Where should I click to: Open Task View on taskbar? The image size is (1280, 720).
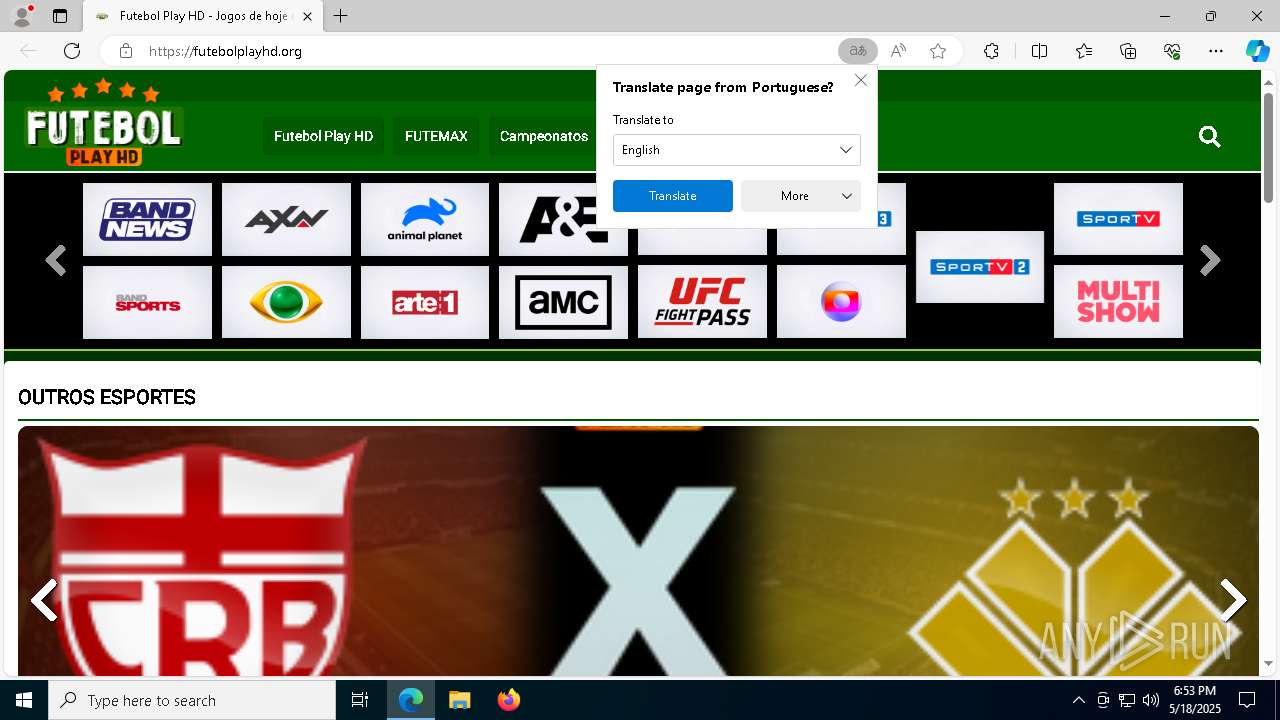(360, 700)
